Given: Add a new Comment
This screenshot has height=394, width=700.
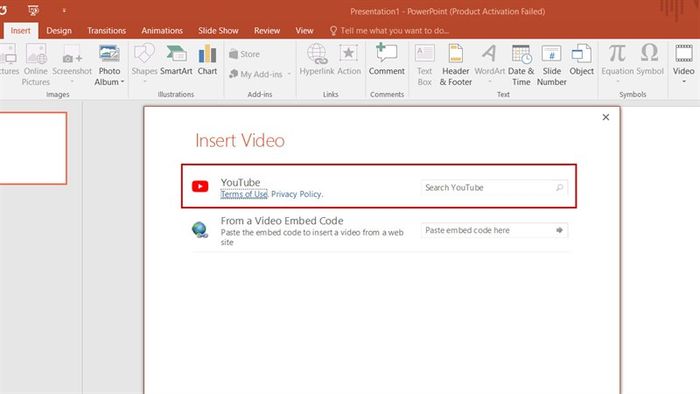Looking at the screenshot, I should pyautogui.click(x=387, y=60).
